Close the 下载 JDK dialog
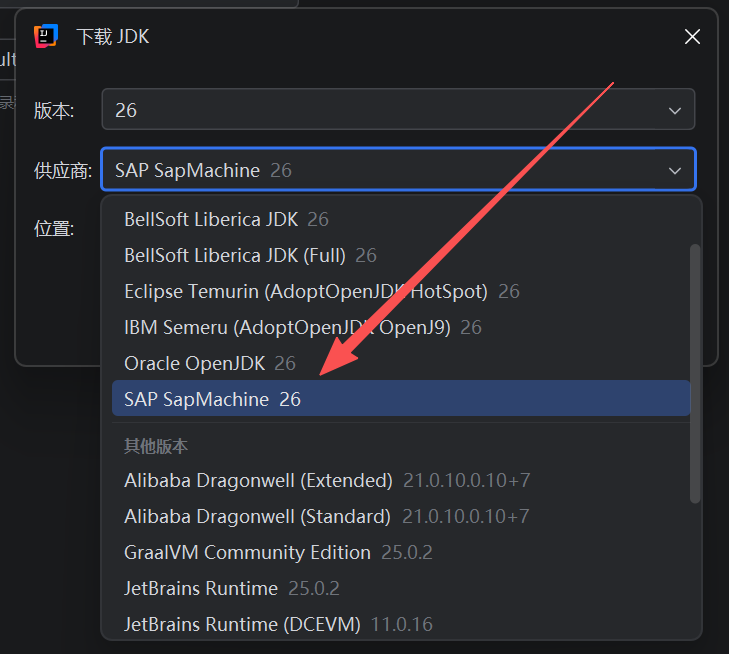 point(692,37)
